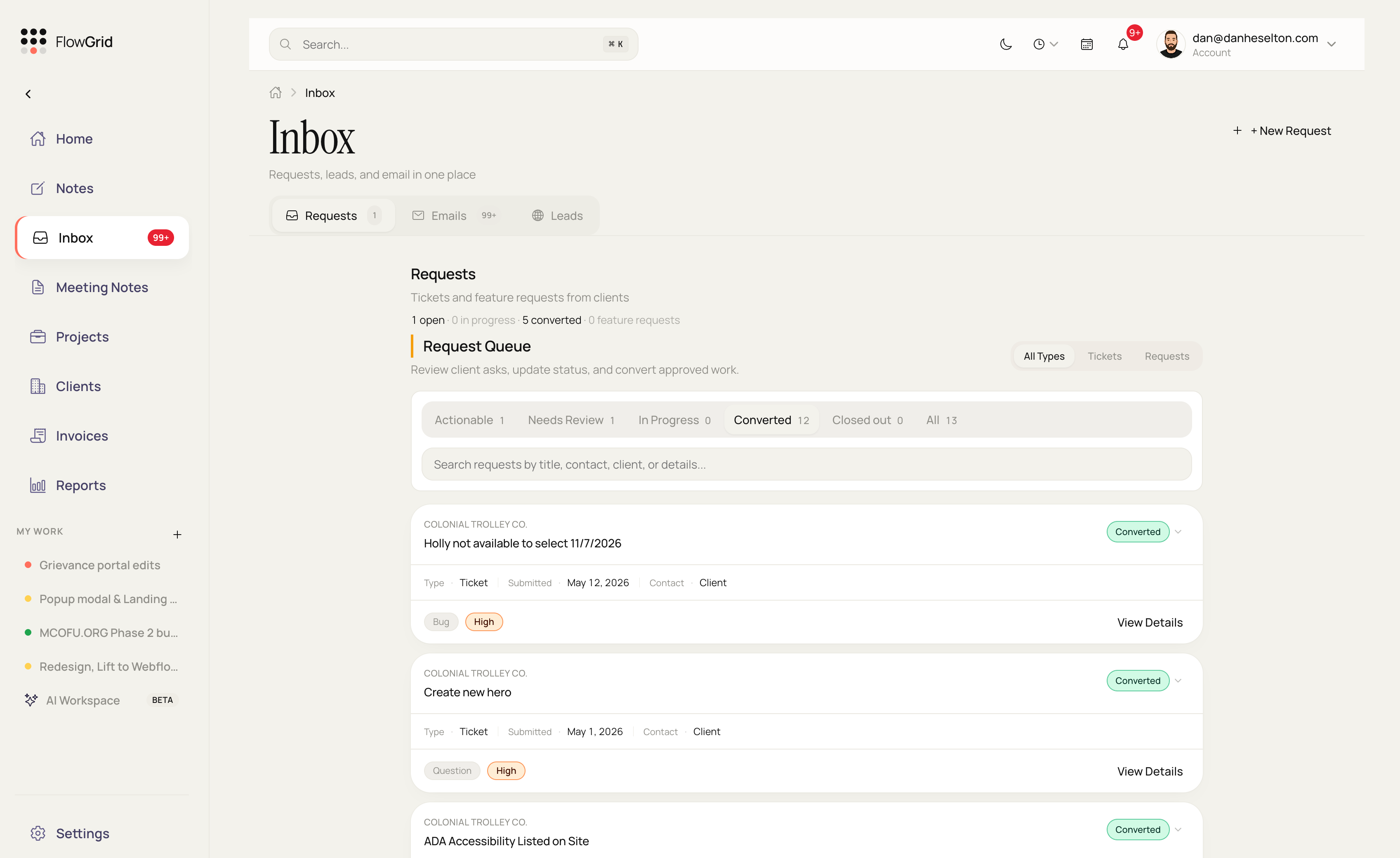Select the Actionable queue tab

470,420
